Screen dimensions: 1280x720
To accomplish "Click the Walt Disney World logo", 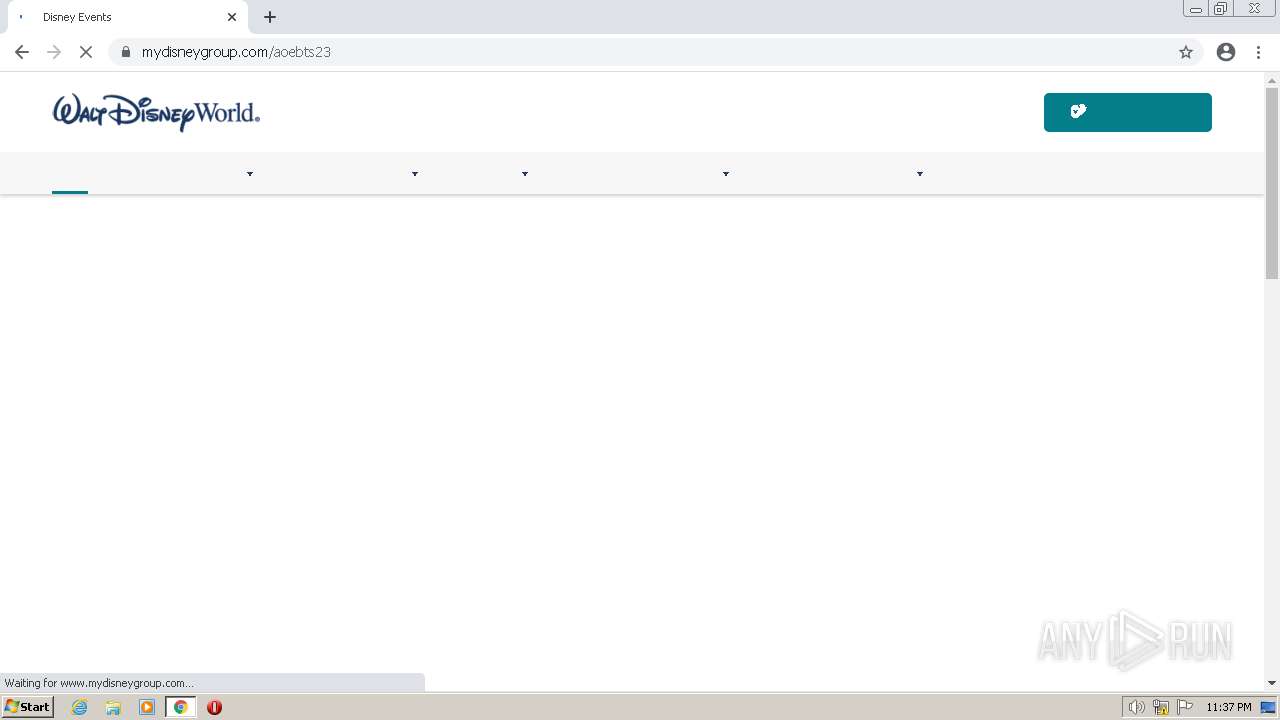I will [x=156, y=113].
